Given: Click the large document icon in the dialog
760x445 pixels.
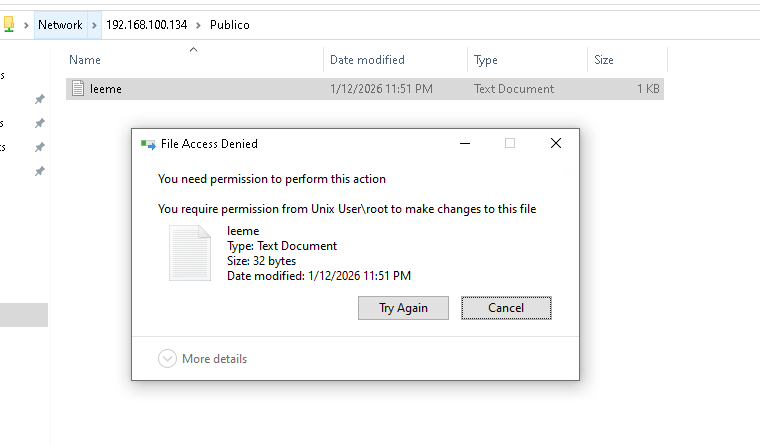Looking at the screenshot, I should (190, 252).
